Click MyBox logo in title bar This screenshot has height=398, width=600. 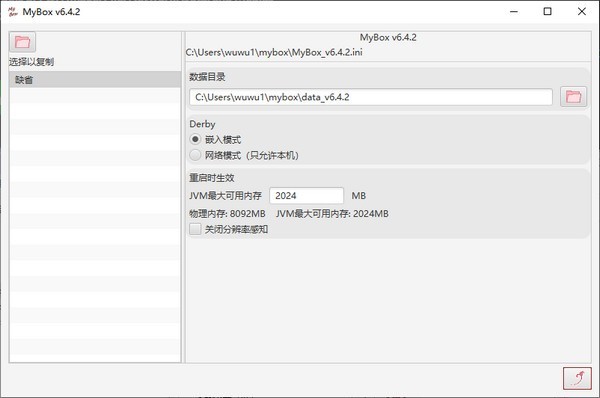tap(13, 12)
